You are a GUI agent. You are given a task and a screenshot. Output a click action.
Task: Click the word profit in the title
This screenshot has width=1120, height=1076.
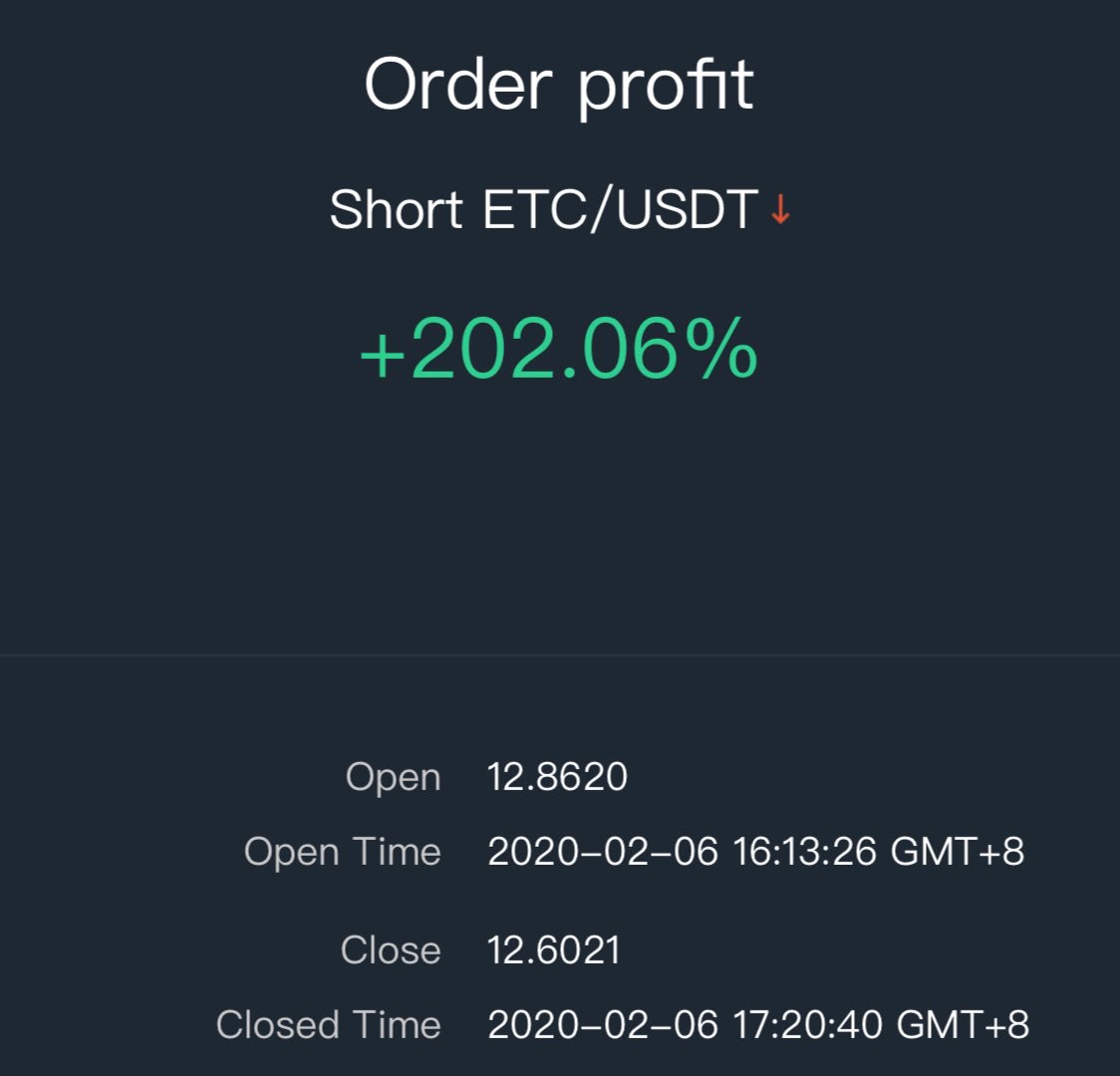click(x=666, y=88)
